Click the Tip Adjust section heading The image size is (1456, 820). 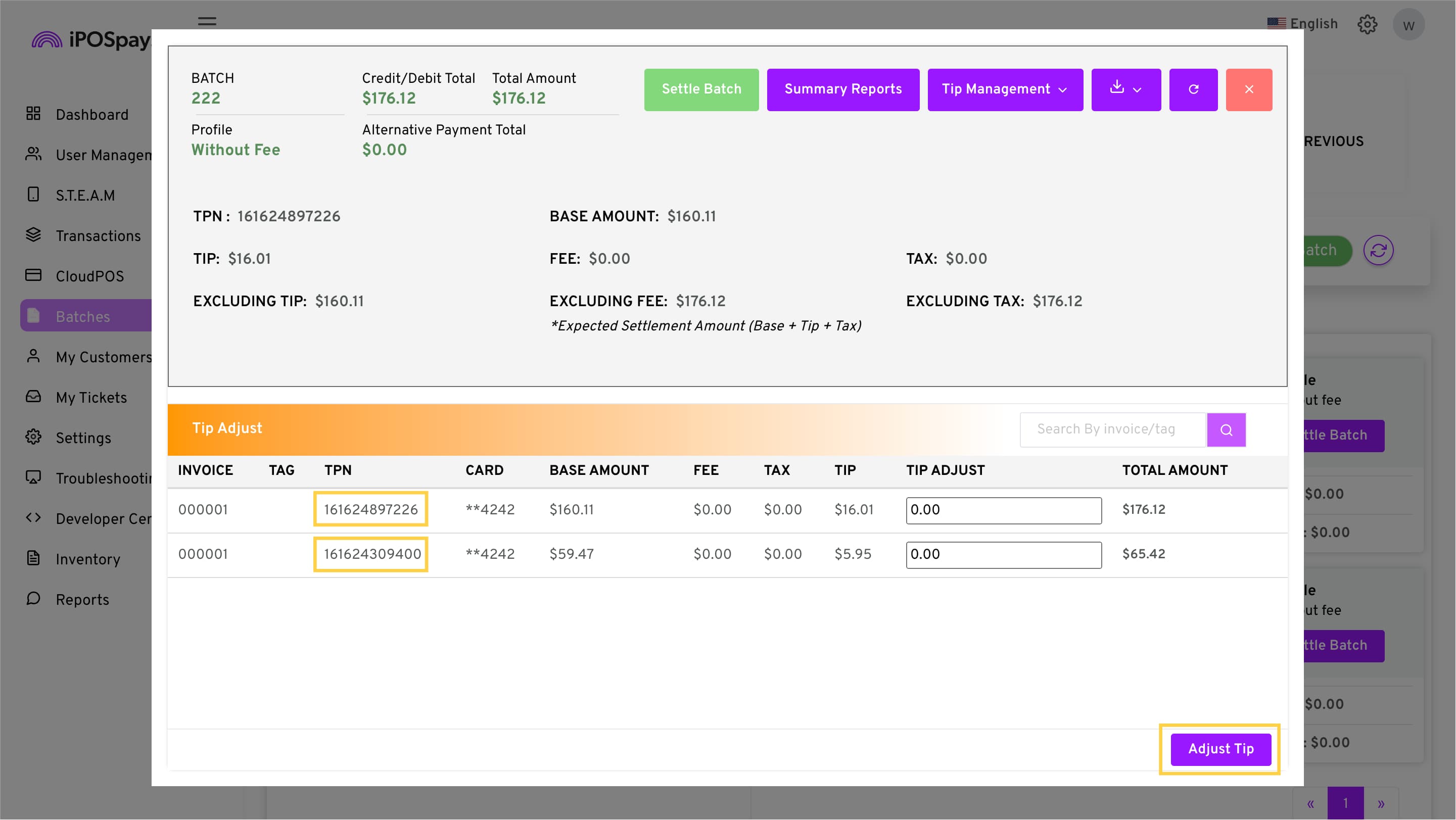(227, 428)
